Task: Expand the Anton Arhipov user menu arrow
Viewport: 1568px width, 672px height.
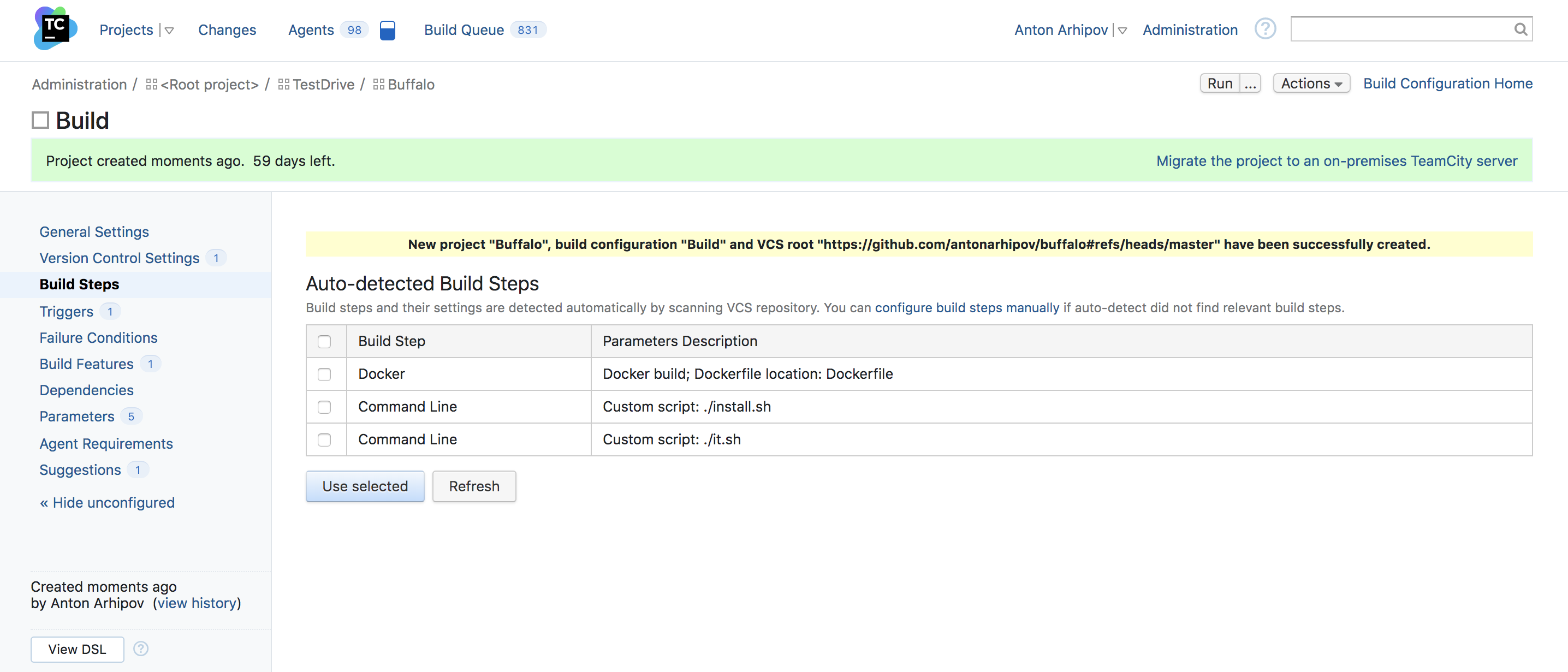Action: (1122, 31)
